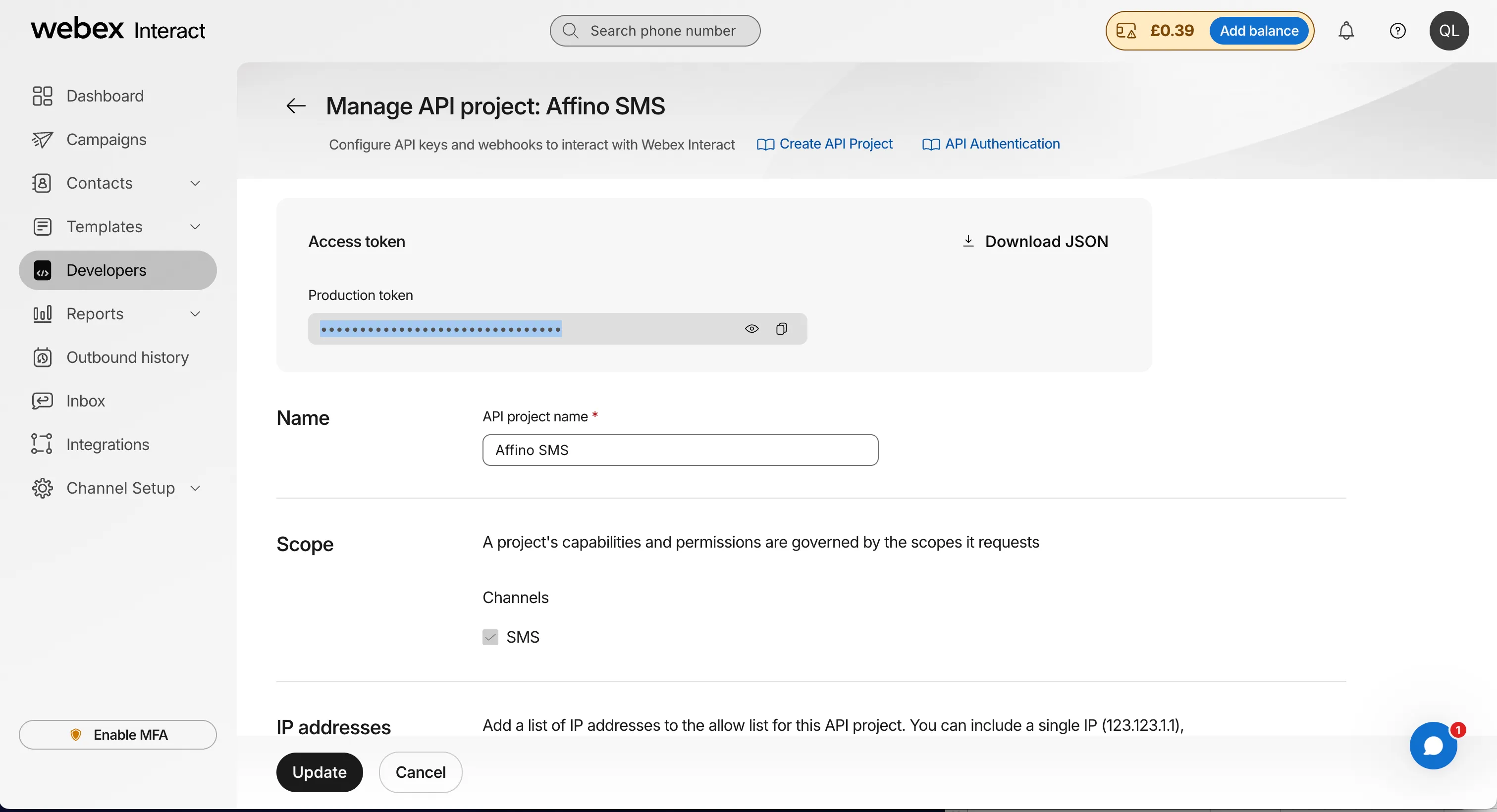1497x812 pixels.
Task: Expand the Templates sidebar section
Action: coord(195,227)
